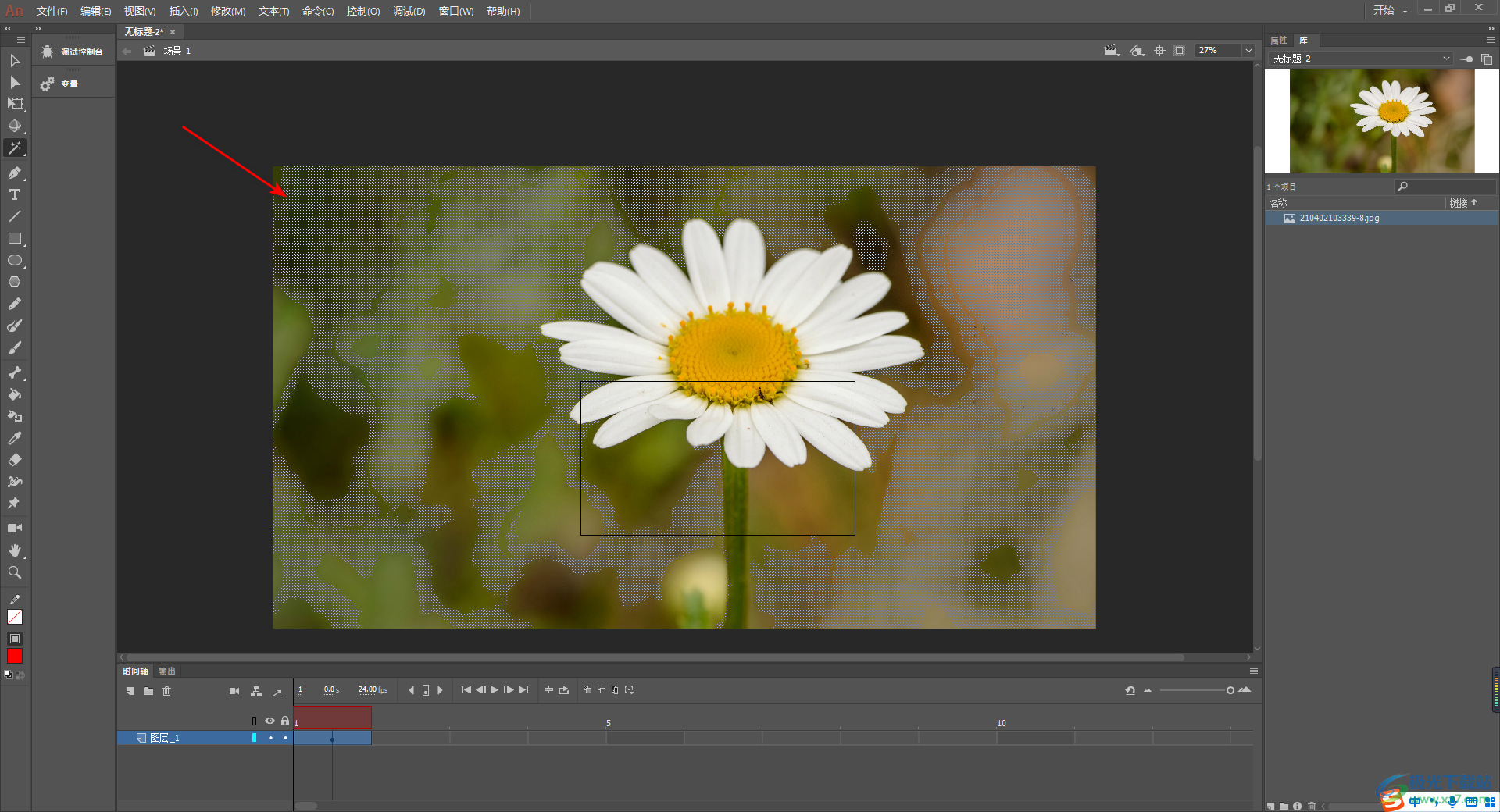Pick the red fill color swatch
Viewport: 1500px width, 812px height.
tap(15, 657)
